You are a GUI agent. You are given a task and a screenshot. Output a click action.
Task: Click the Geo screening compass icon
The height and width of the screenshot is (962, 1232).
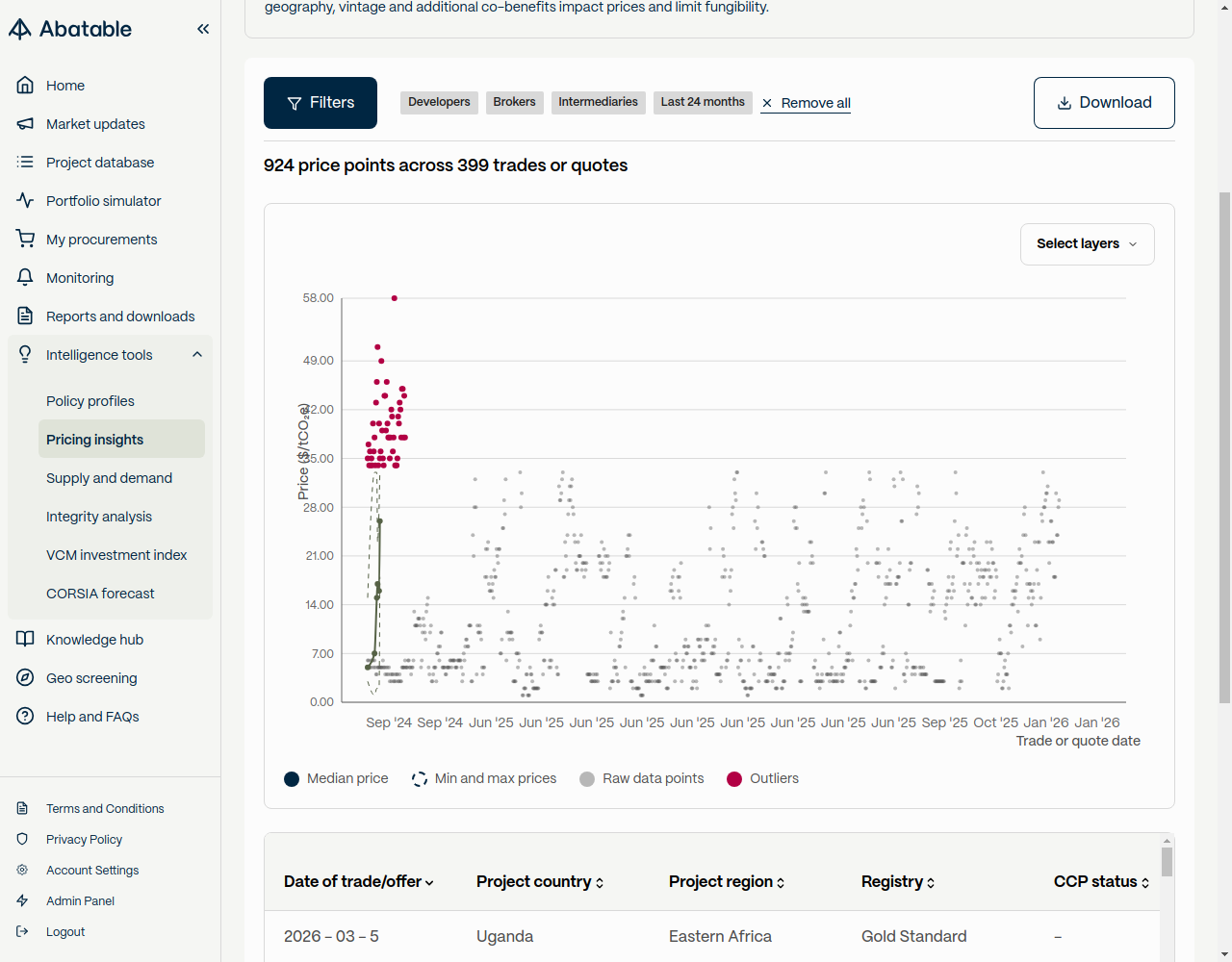coord(25,678)
